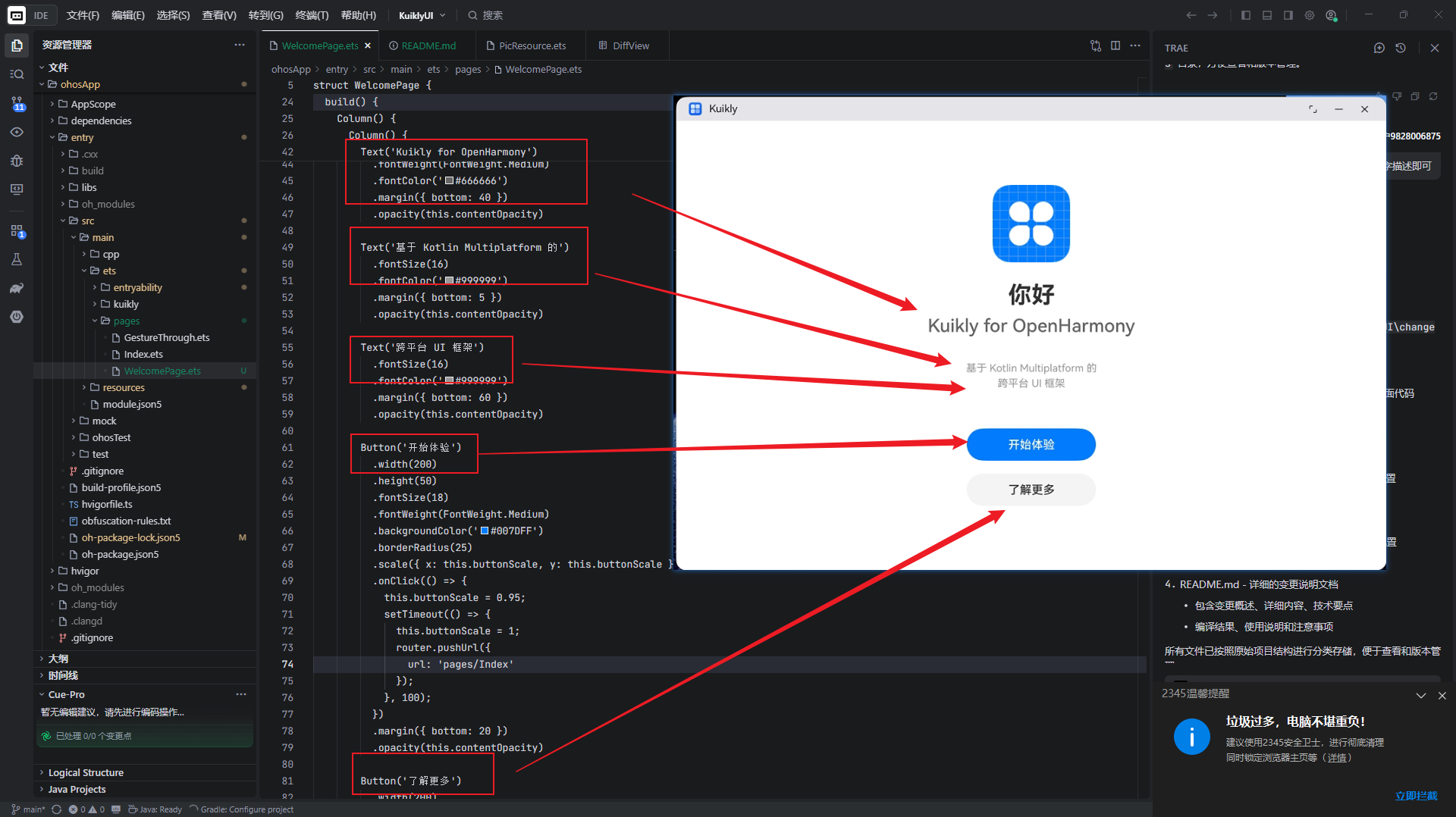The image size is (1456, 817).
Task: Open TRAE chat history
Action: (x=1401, y=48)
